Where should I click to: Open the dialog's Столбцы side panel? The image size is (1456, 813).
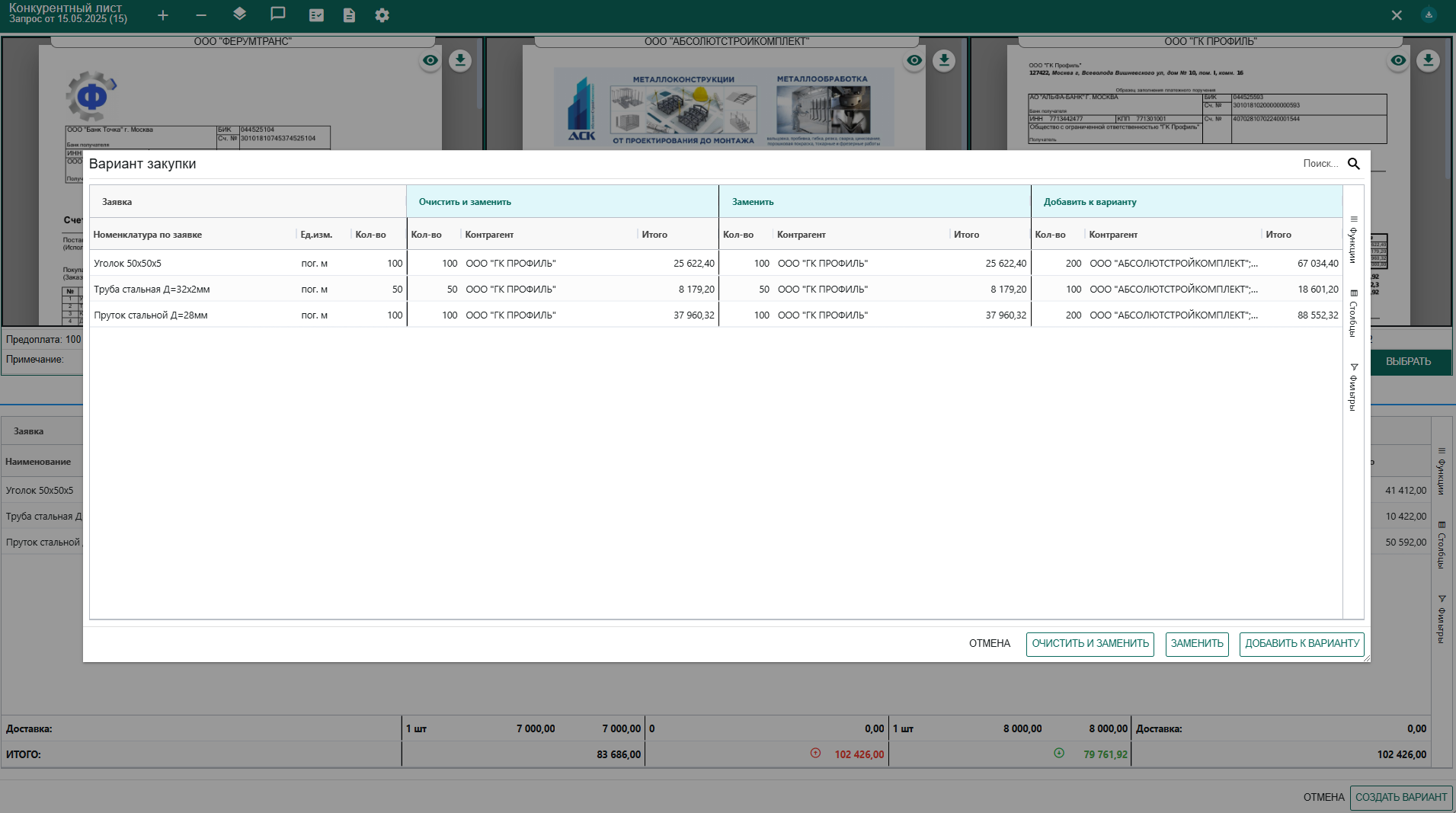(x=1354, y=313)
